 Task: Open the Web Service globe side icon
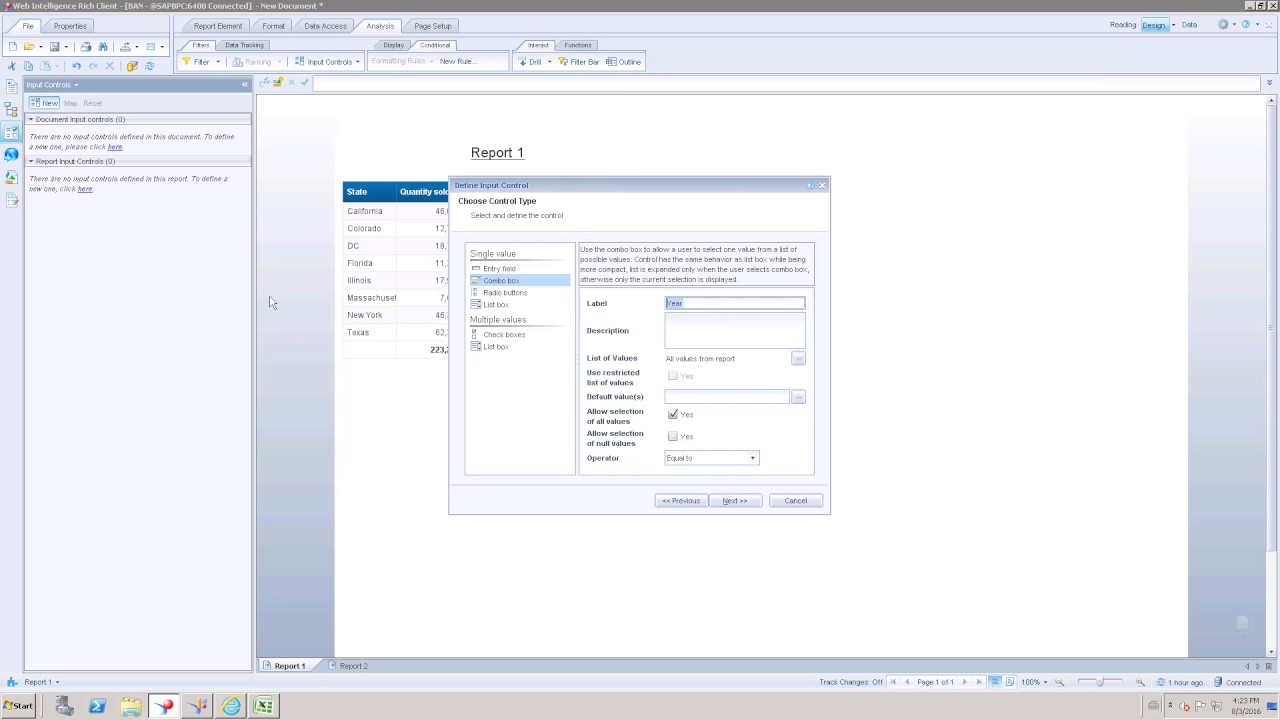click(12, 154)
